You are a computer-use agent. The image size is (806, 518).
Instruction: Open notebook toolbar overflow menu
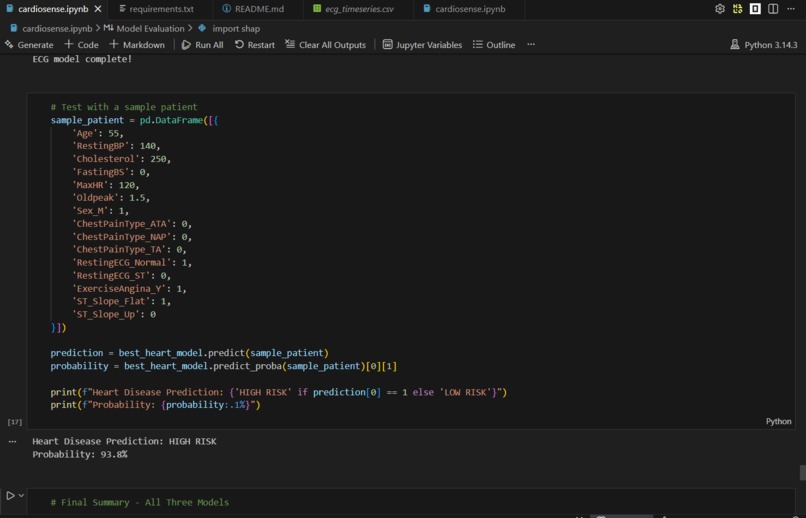coord(531,45)
